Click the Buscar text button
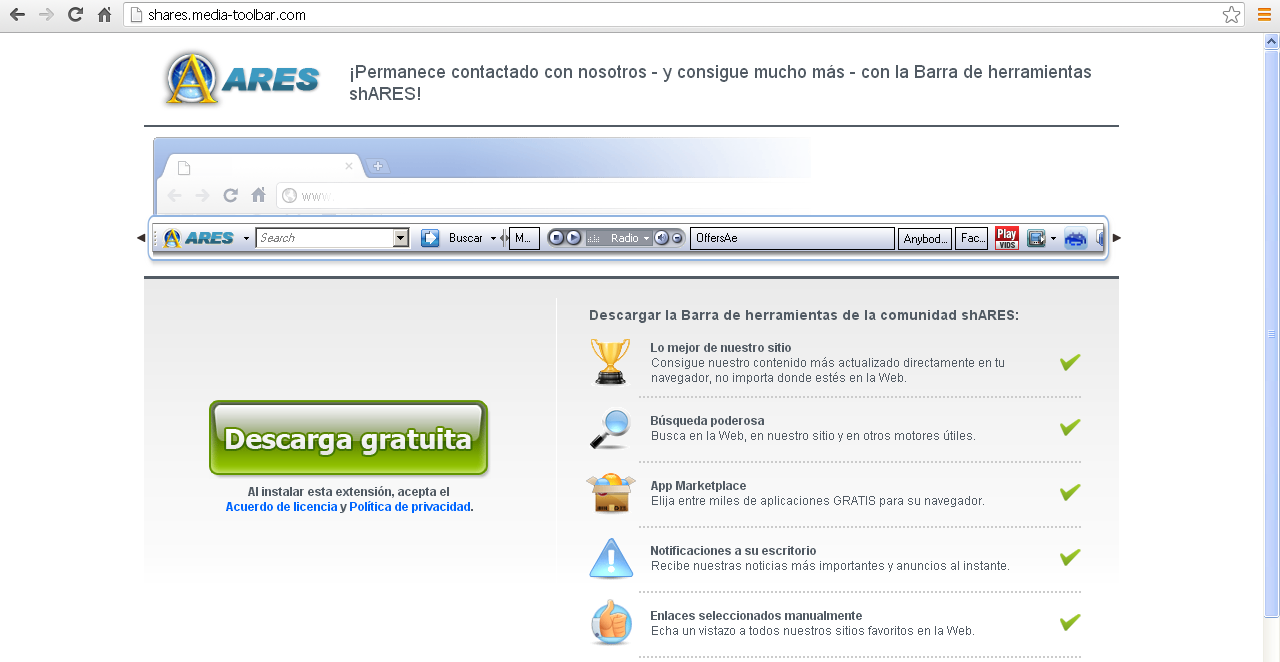The width and height of the screenshot is (1280, 662). (466, 238)
